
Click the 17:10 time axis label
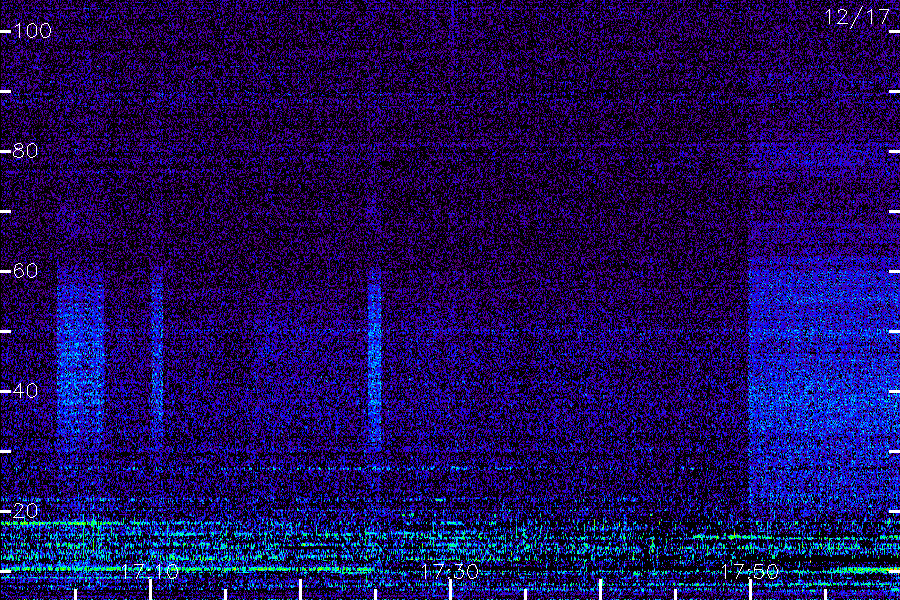pyautogui.click(x=150, y=571)
